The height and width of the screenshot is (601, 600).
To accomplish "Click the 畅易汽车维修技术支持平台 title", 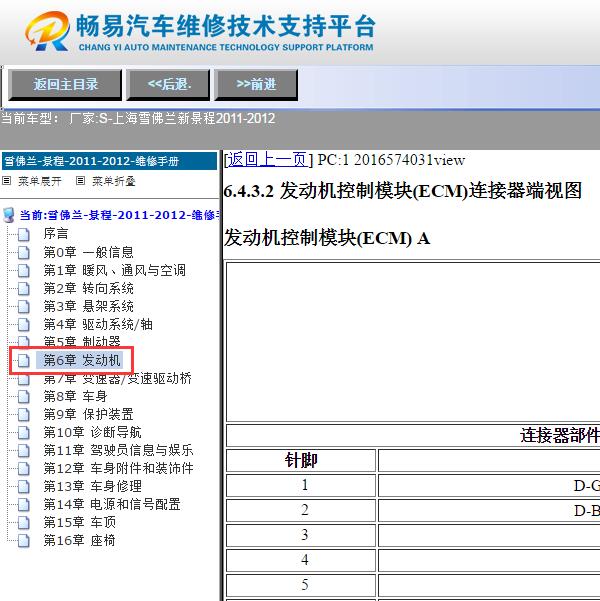I will 225,26.
